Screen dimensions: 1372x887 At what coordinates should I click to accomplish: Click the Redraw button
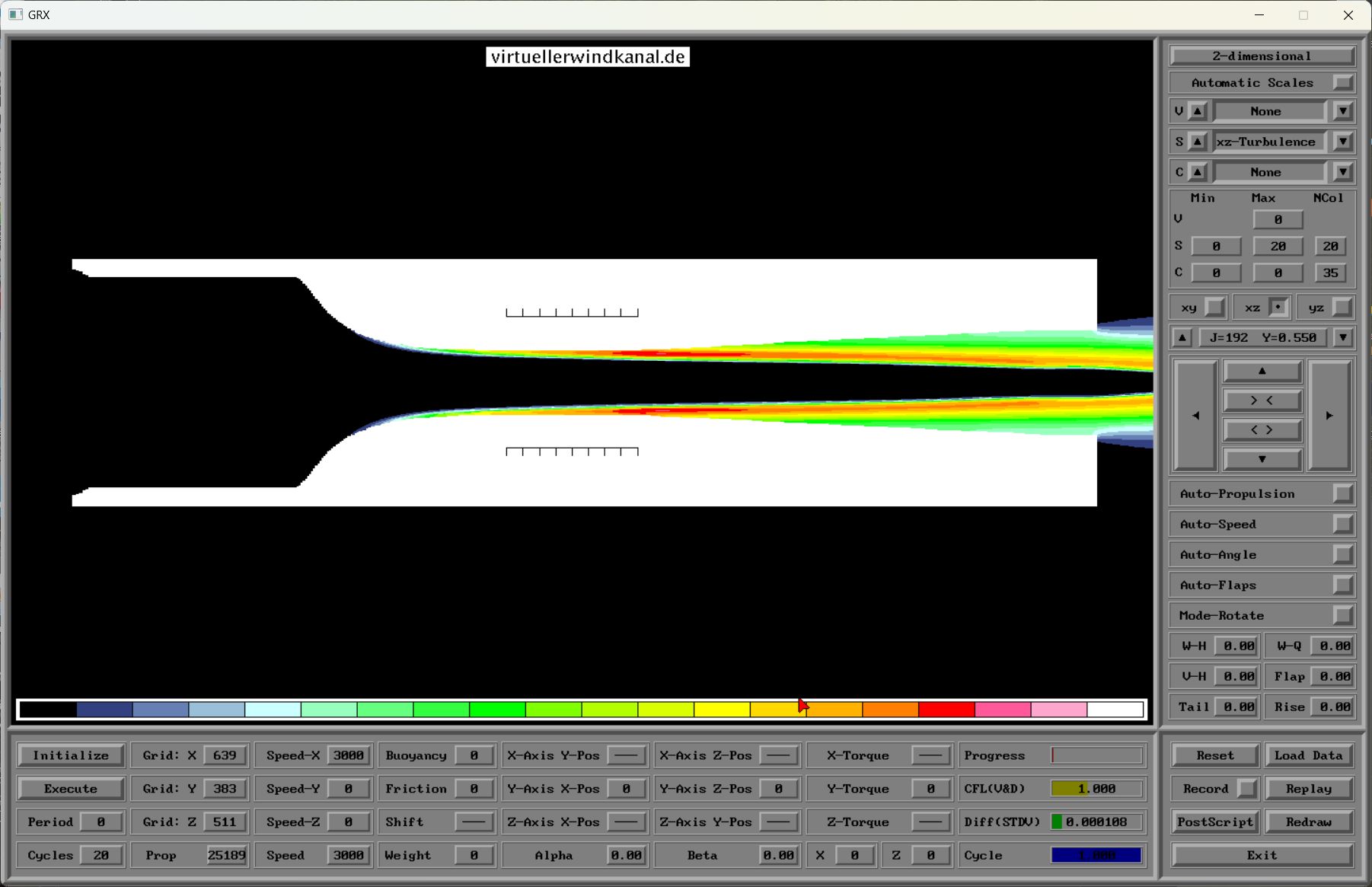point(1309,822)
